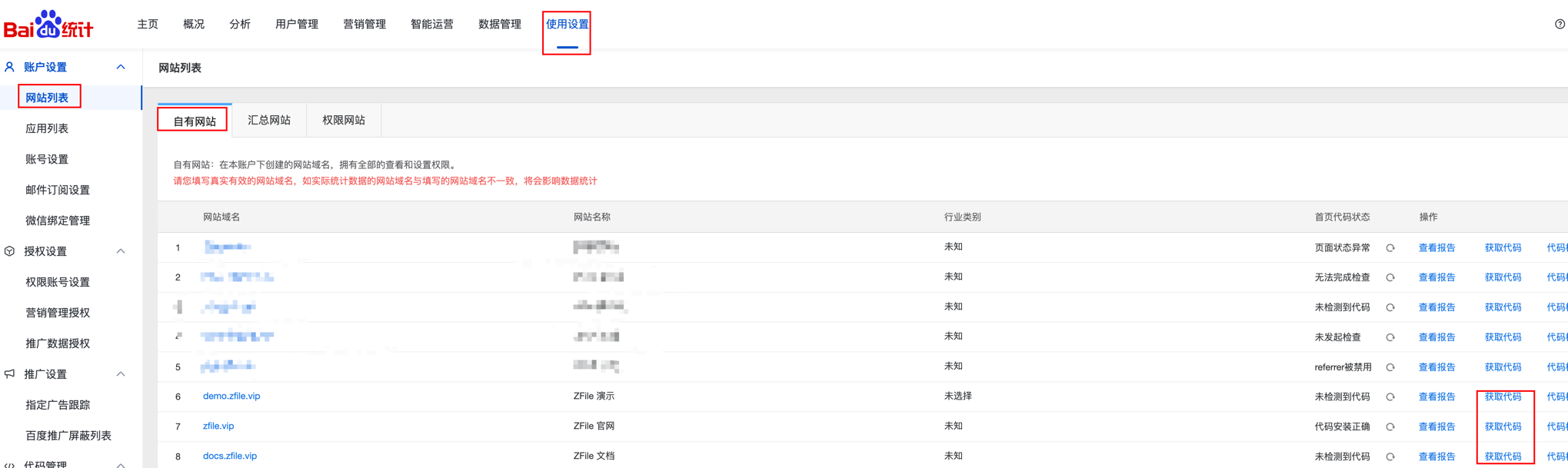Image resolution: width=1568 pixels, height=468 pixels.
Task: Switch to the 权限网站 tab
Action: [x=343, y=121]
